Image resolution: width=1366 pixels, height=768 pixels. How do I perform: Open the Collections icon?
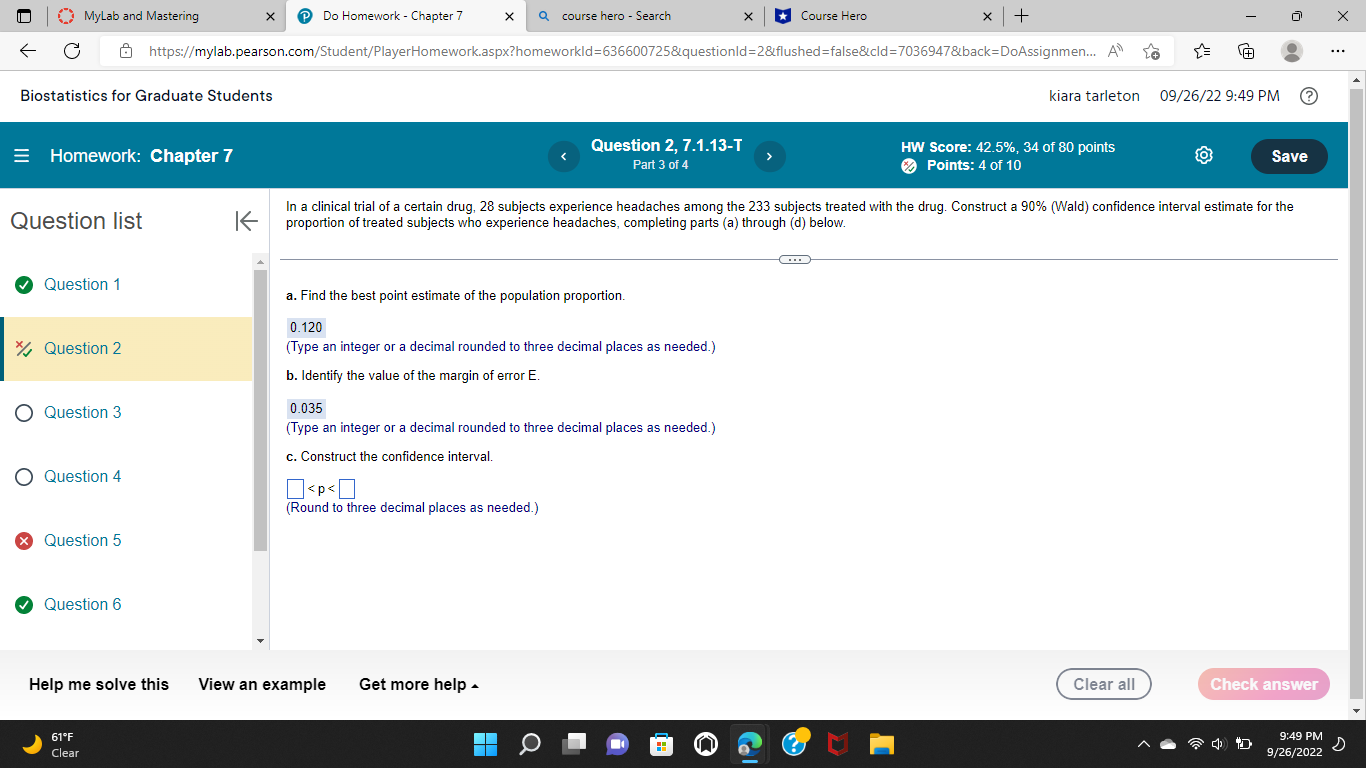1247,51
